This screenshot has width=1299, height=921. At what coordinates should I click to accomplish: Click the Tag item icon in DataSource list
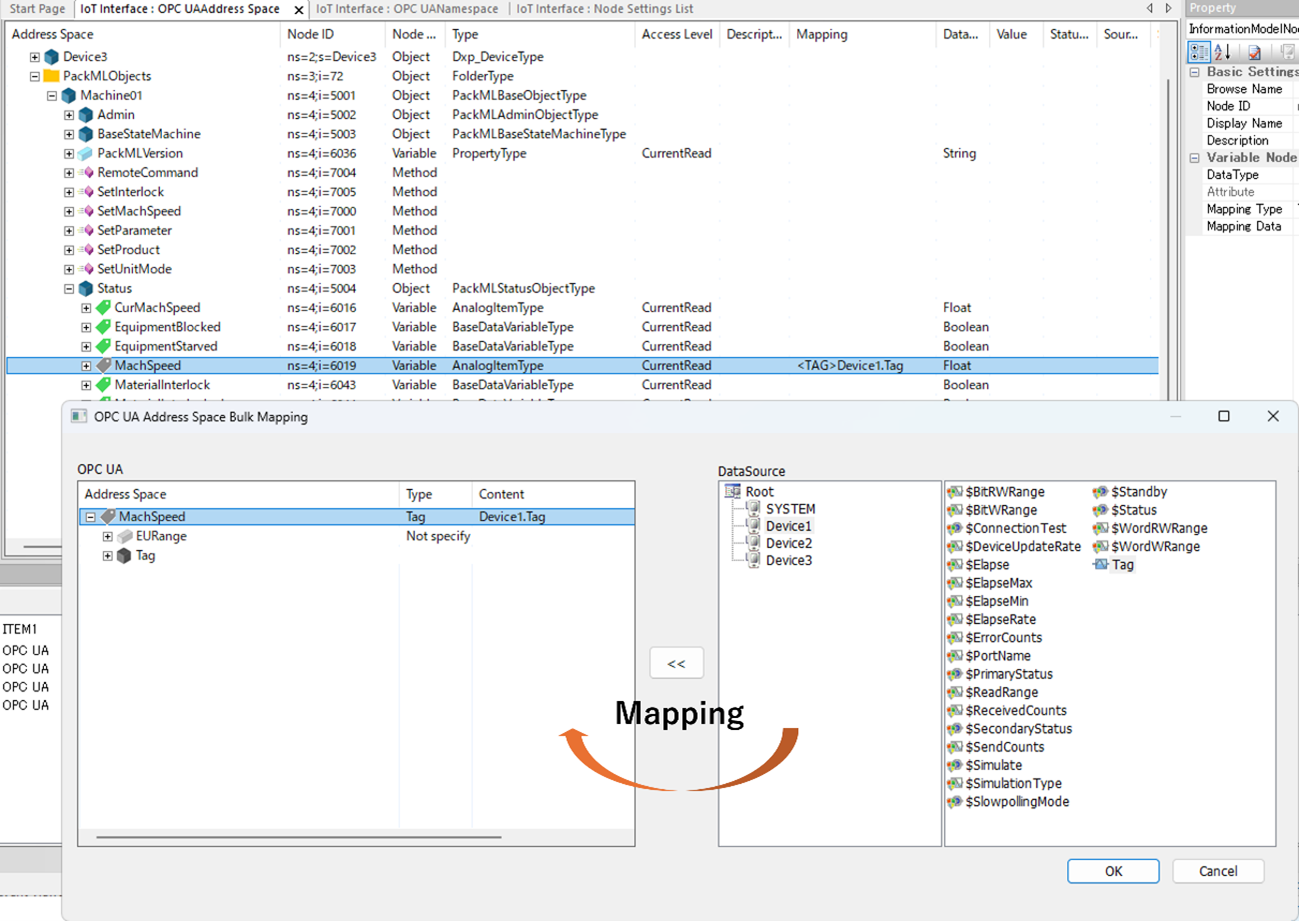pos(1101,565)
